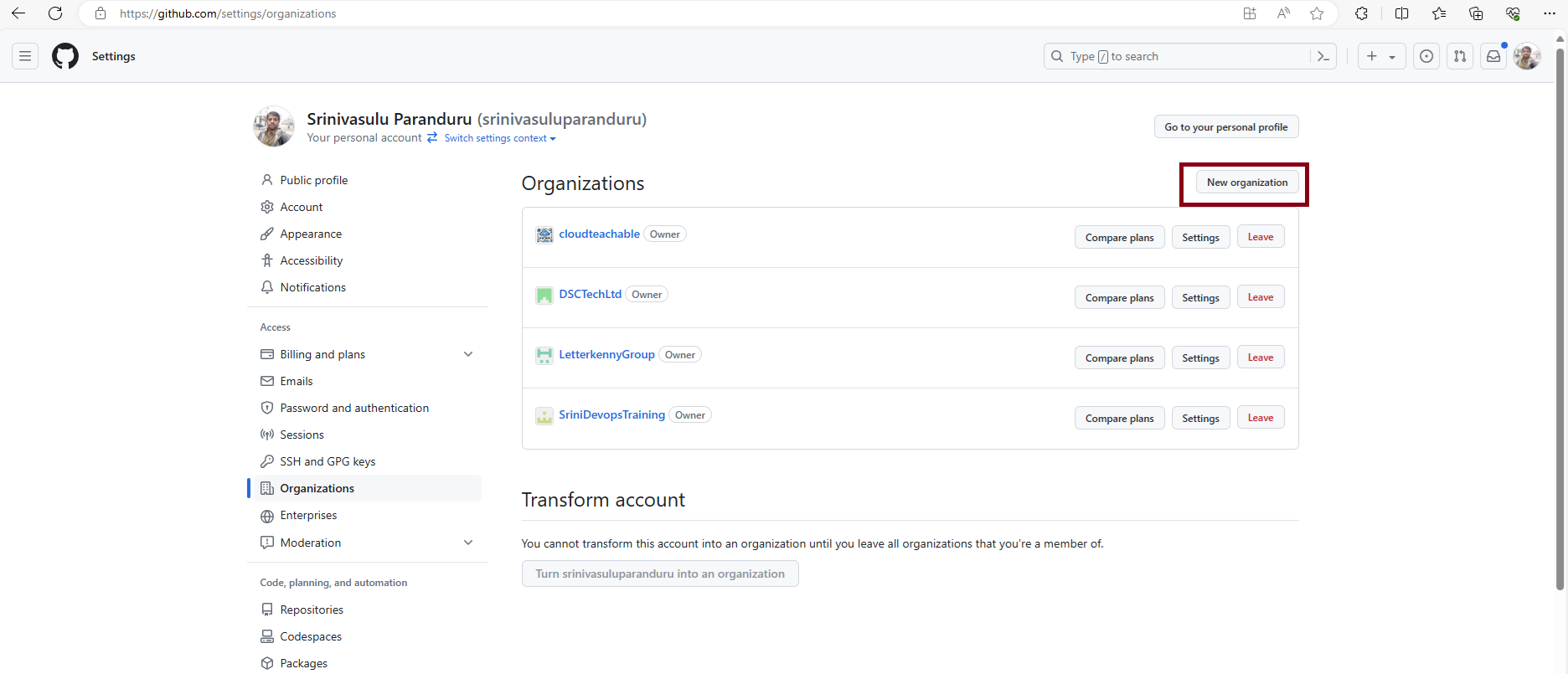
Task: Click the New organization button
Action: 1247,183
